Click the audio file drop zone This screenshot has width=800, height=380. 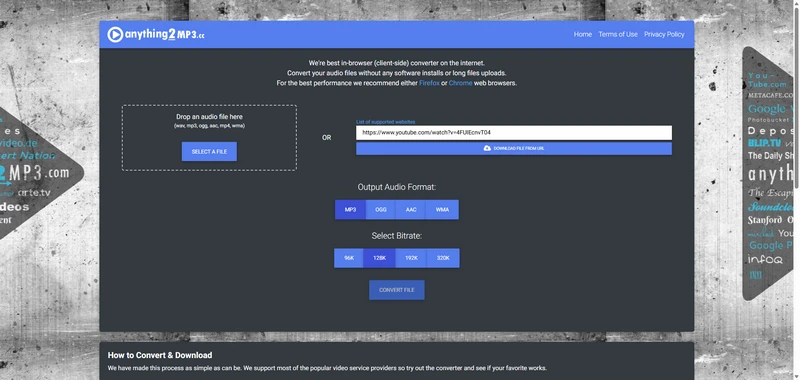point(209,138)
